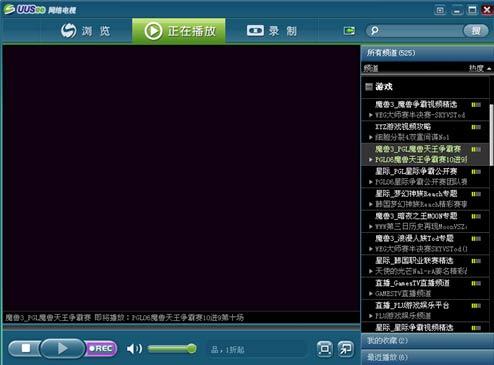Play program GAMESTV直播频道
The height and width of the screenshot is (365, 494).
(x=403, y=294)
